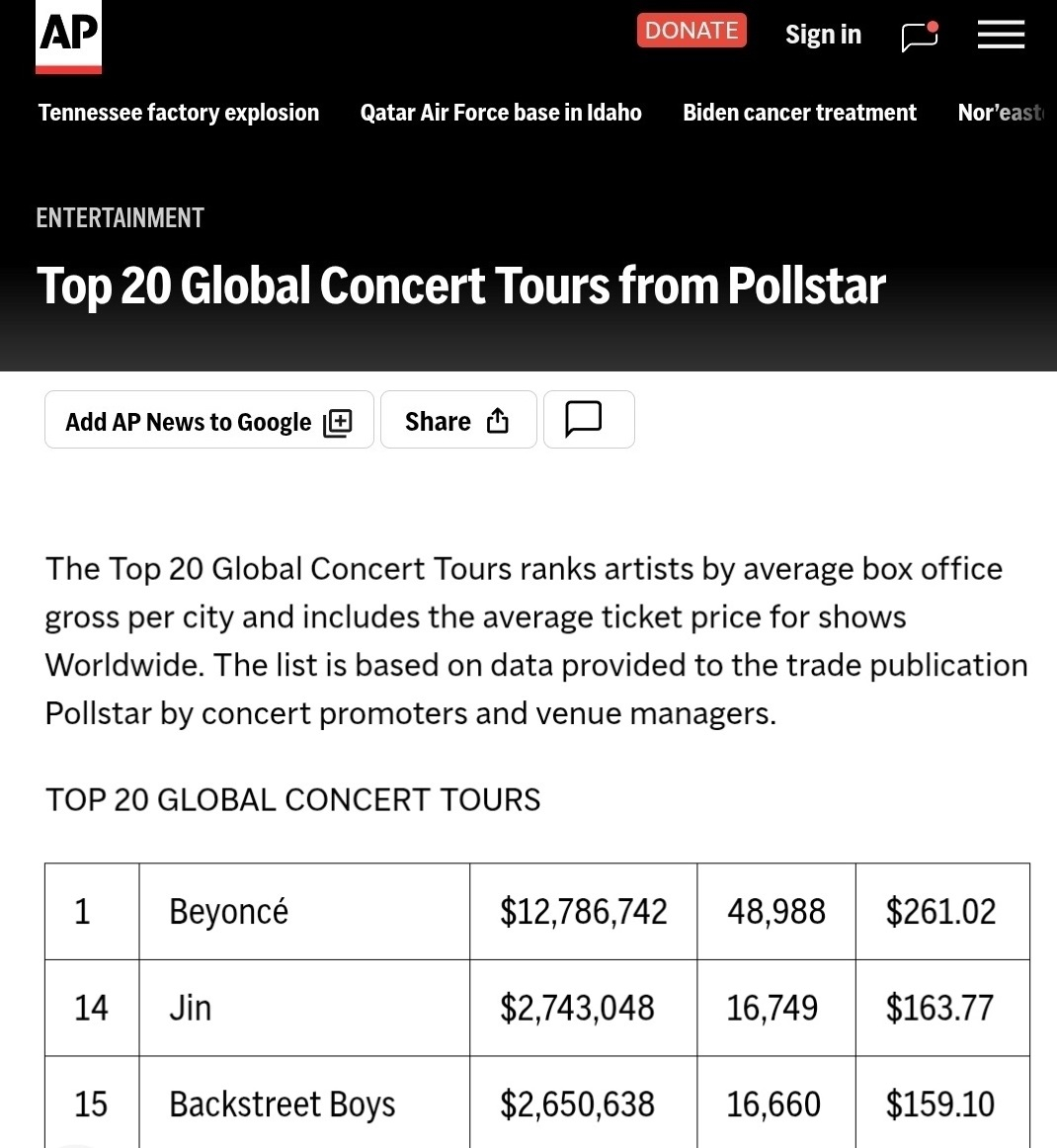
Task: Open the notifications chat bubble icon
Action: pos(920,37)
